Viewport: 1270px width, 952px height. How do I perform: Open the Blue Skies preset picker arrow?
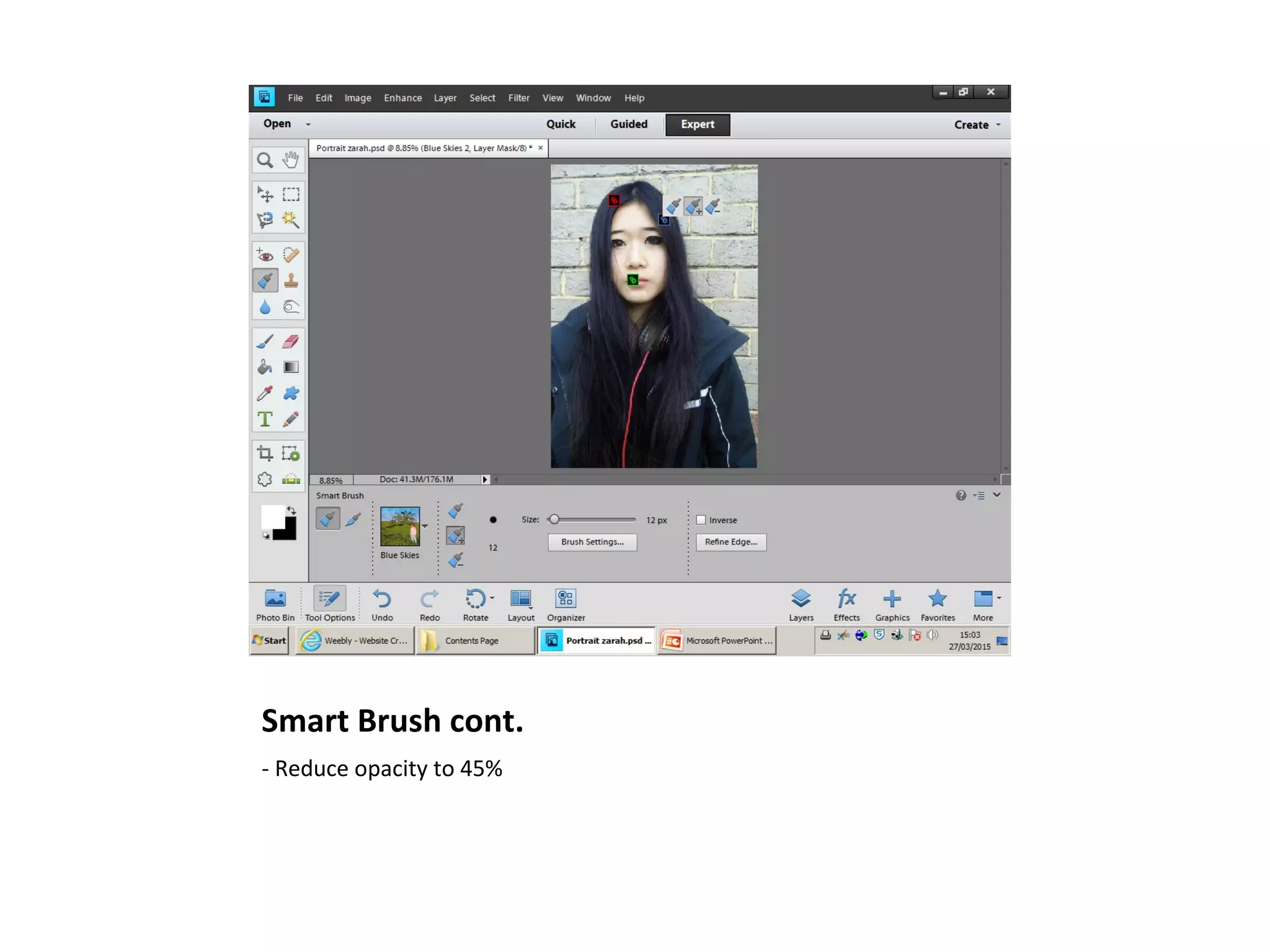click(425, 526)
